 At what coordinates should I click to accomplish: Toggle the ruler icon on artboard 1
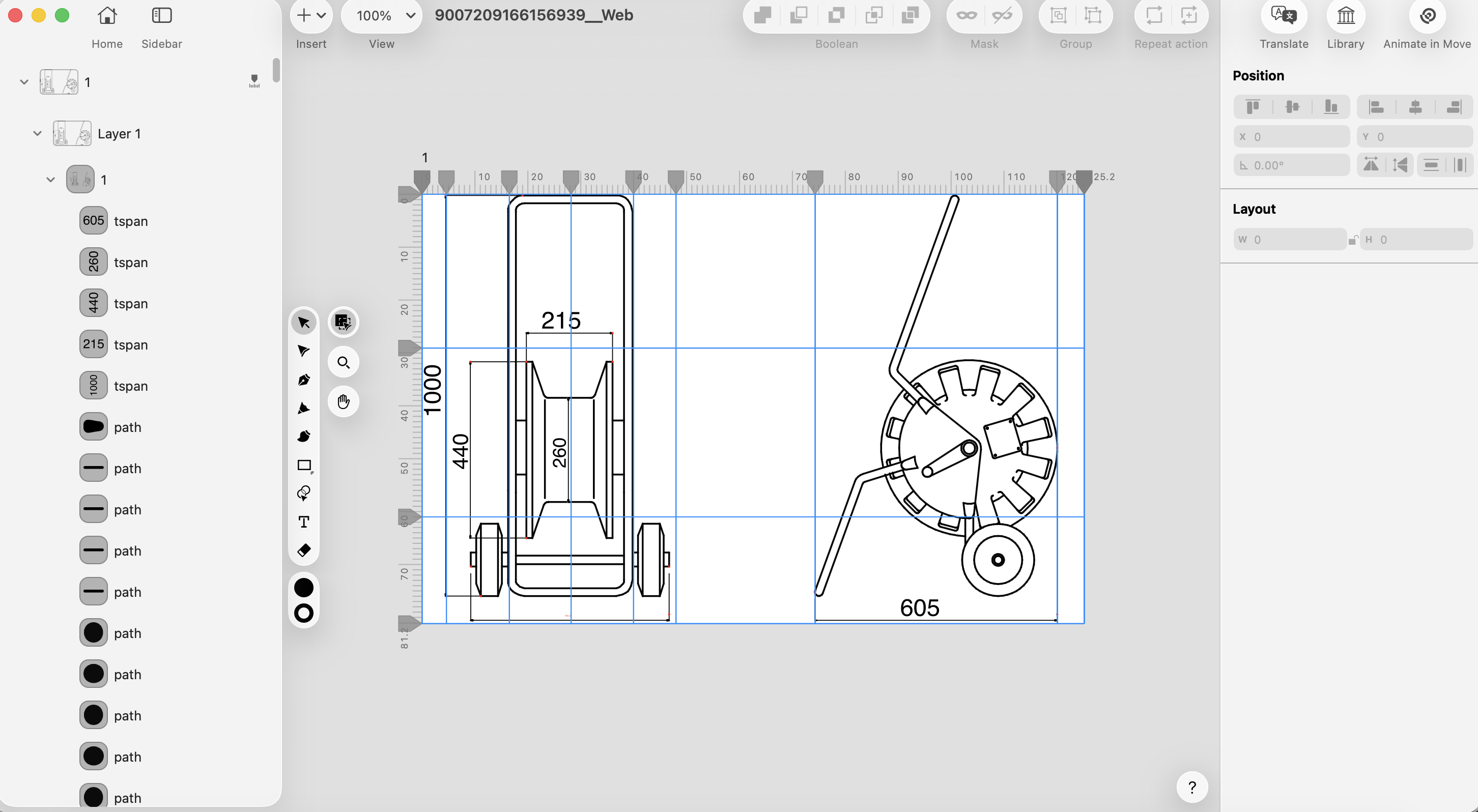coord(254,81)
